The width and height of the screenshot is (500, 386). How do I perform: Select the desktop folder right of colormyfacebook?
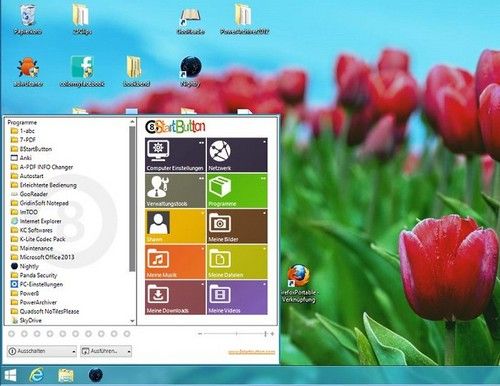[x=136, y=71]
